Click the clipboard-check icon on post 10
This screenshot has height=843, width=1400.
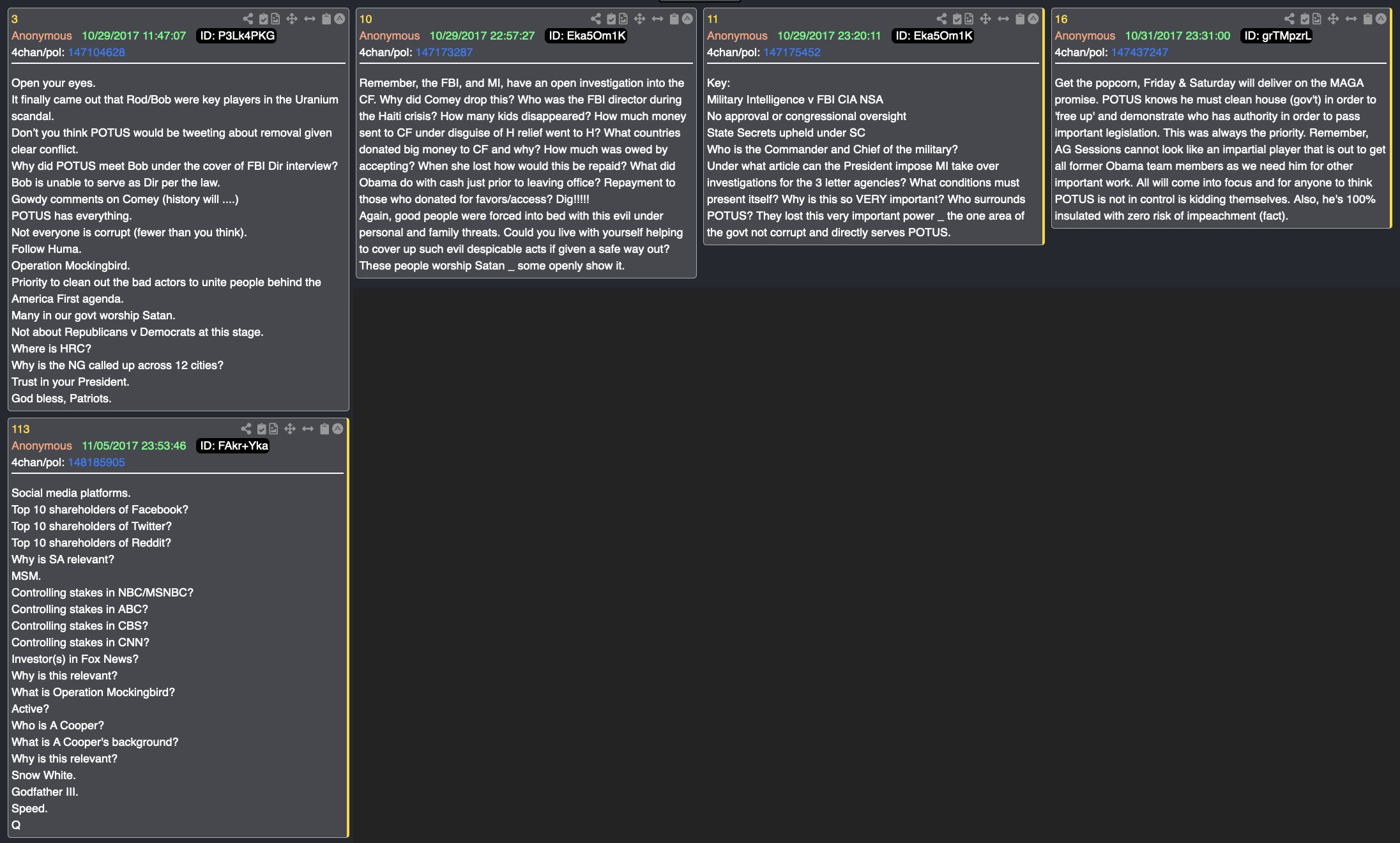click(611, 19)
